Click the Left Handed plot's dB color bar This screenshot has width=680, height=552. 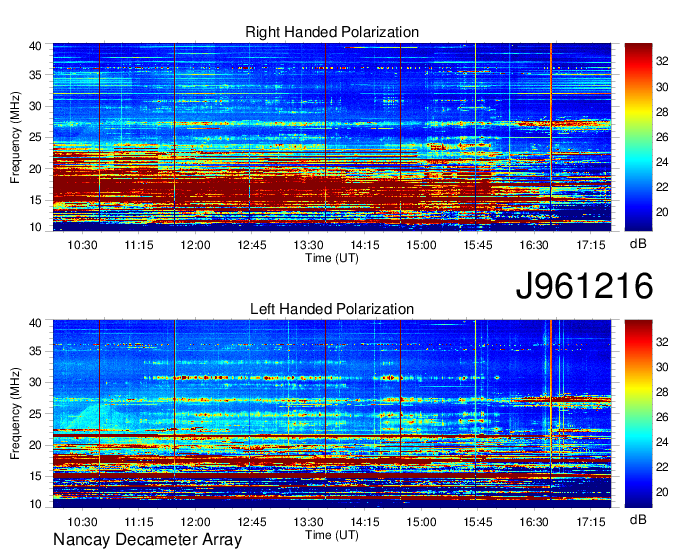click(638, 414)
